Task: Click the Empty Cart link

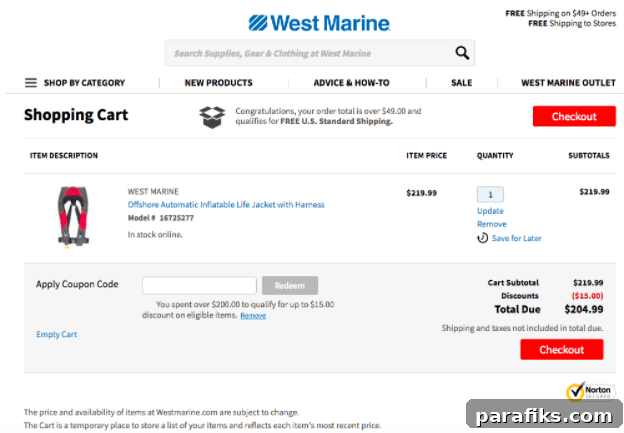Action: 57,334
